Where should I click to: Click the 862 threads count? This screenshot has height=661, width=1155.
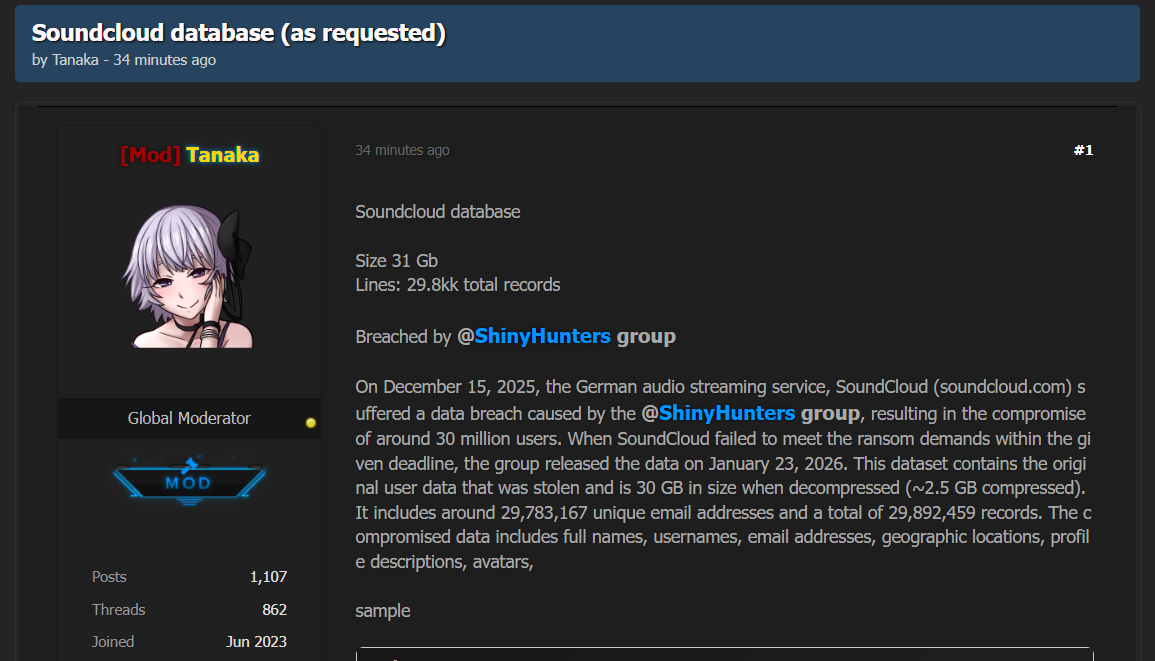pos(274,609)
